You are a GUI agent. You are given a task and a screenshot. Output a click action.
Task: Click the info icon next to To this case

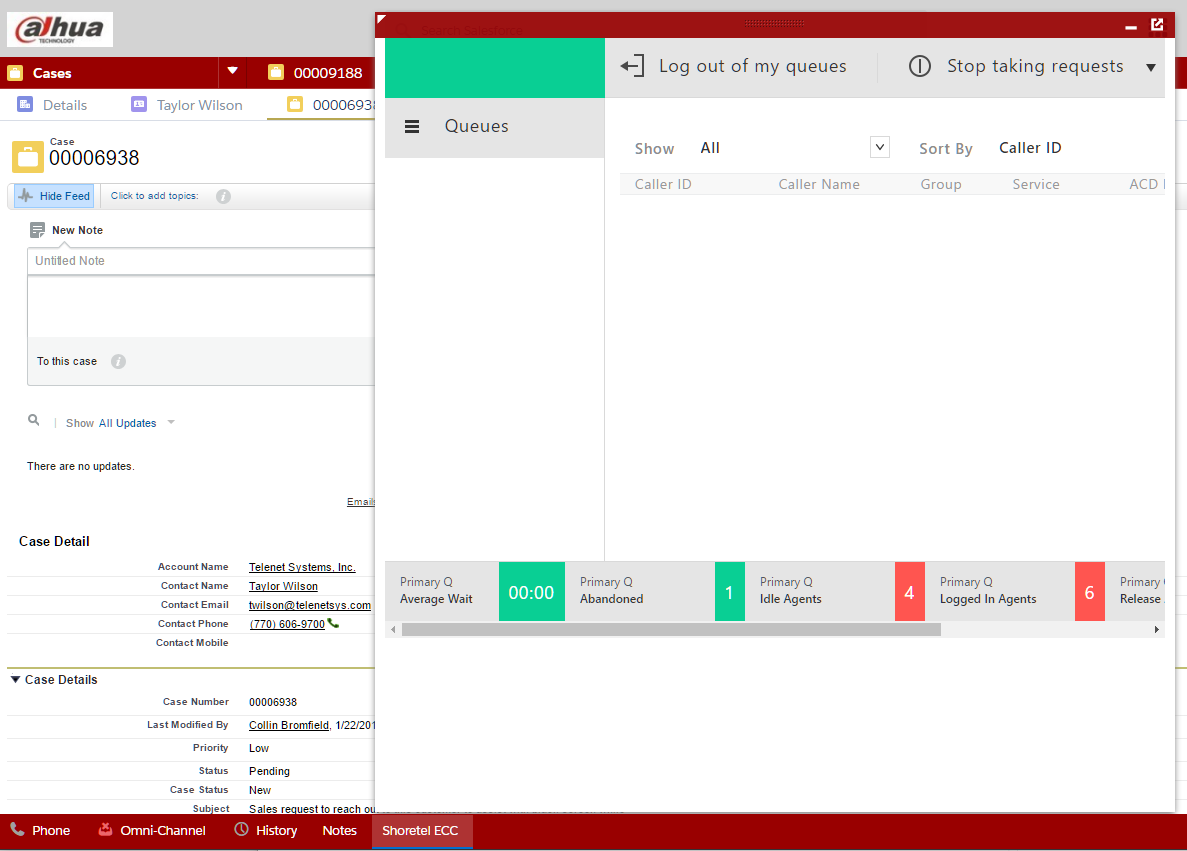[x=118, y=362]
